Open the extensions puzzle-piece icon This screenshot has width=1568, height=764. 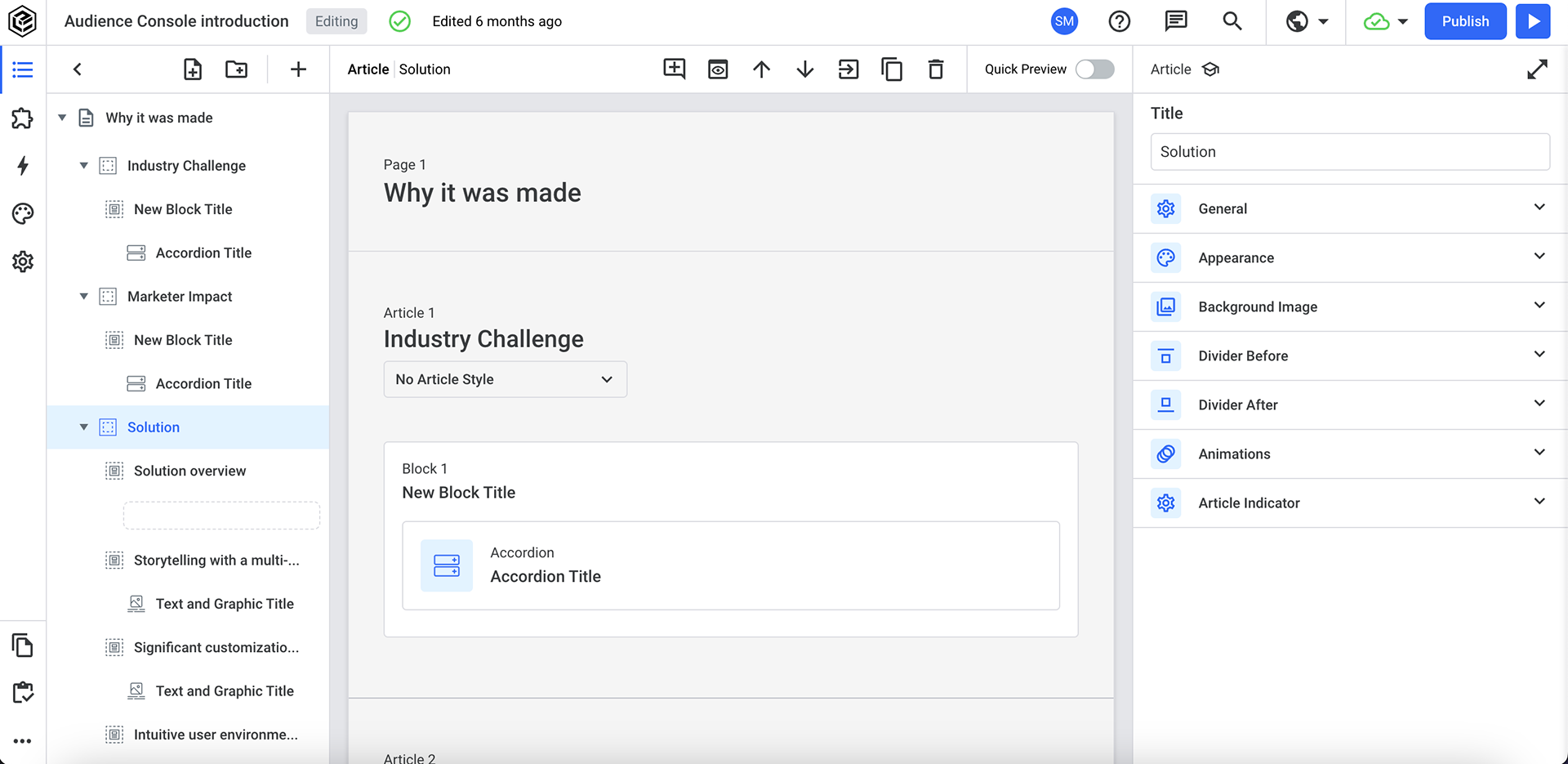[23, 118]
